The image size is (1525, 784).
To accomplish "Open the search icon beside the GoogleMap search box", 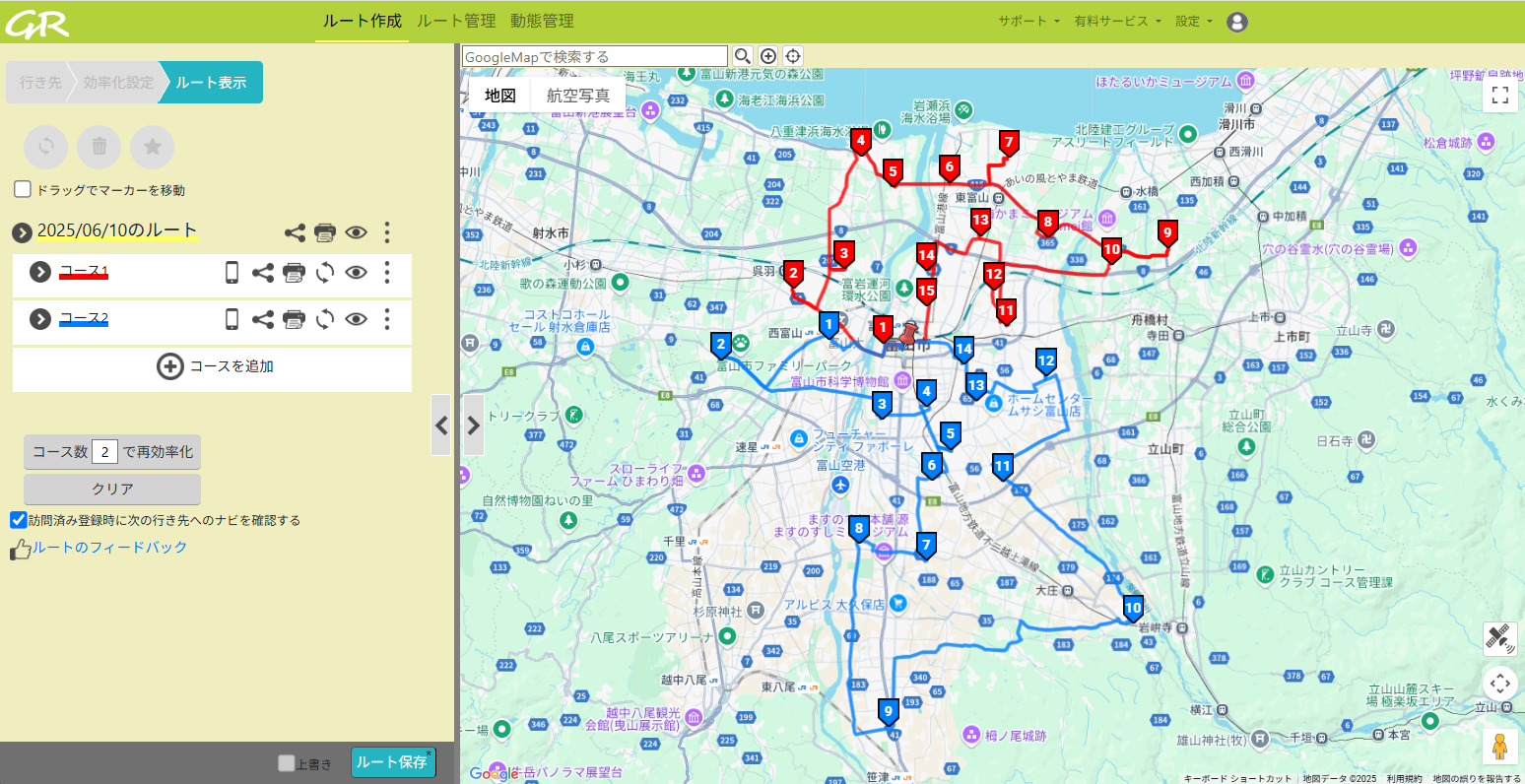I will click(x=743, y=56).
